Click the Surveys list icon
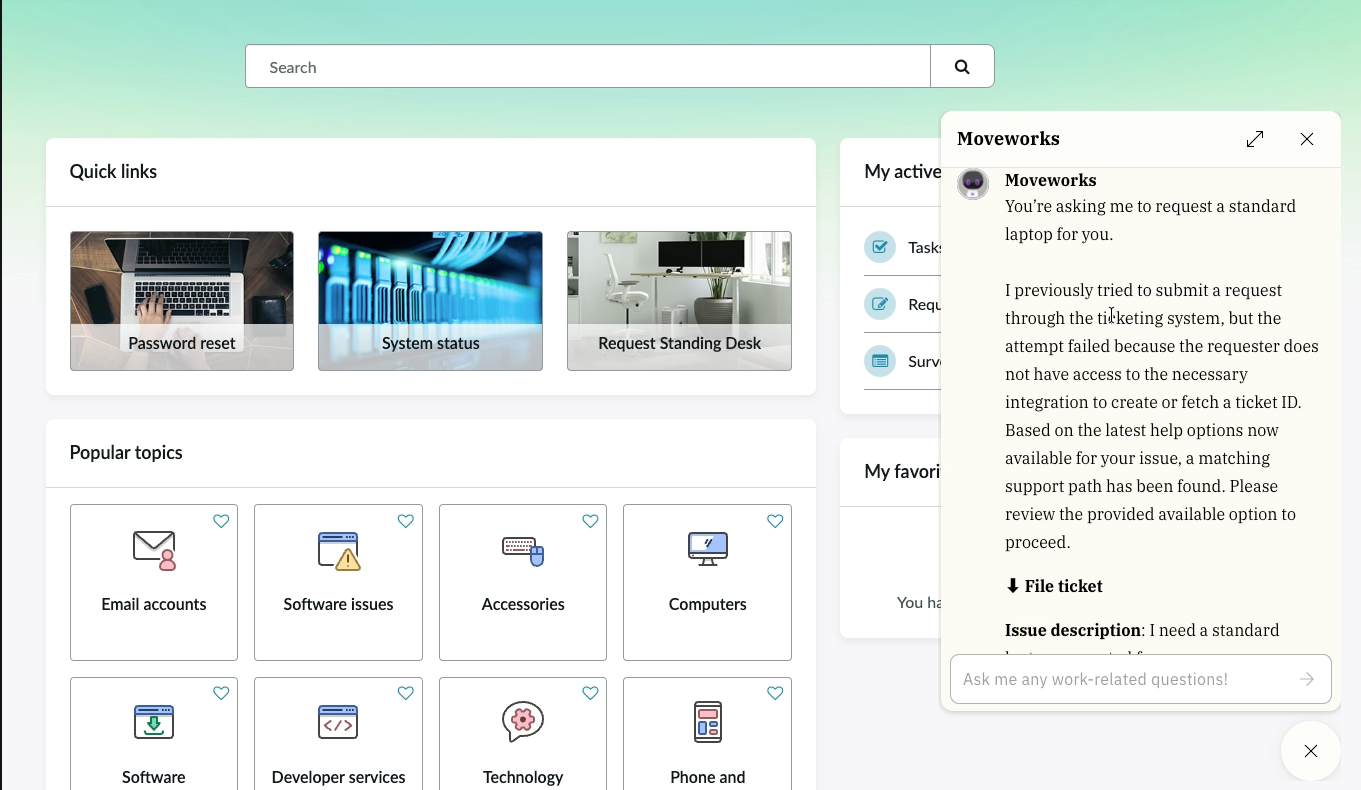 (880, 361)
